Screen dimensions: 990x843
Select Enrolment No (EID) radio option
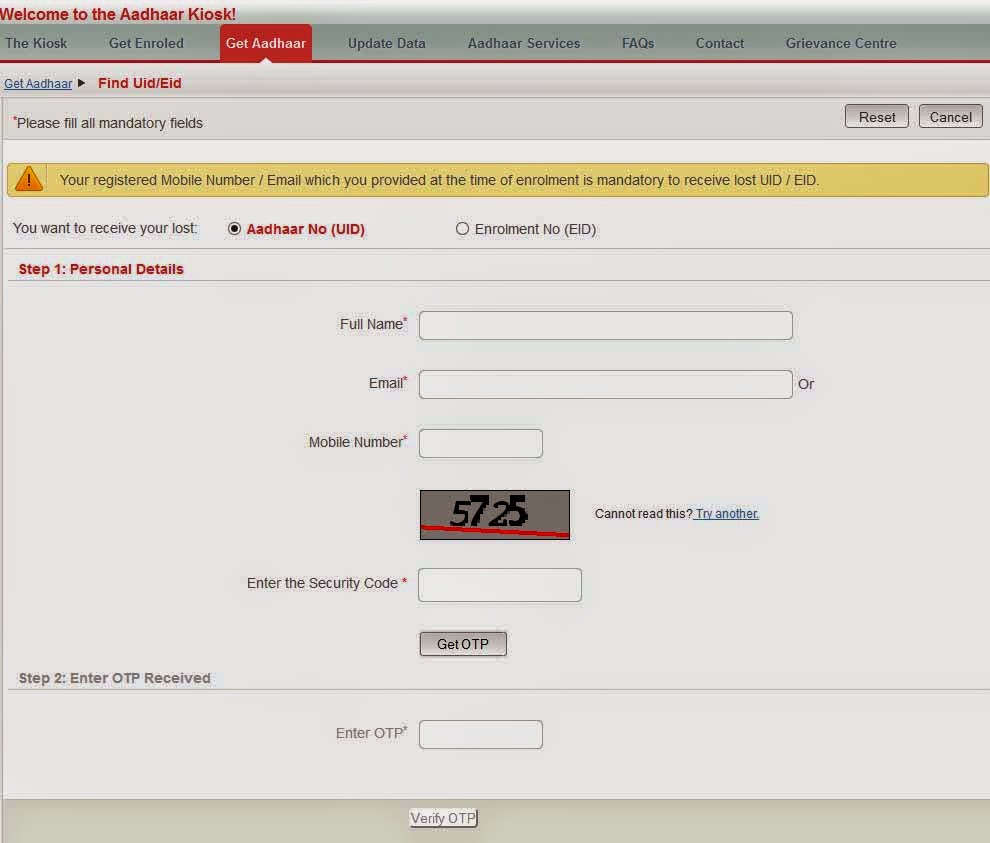[462, 229]
